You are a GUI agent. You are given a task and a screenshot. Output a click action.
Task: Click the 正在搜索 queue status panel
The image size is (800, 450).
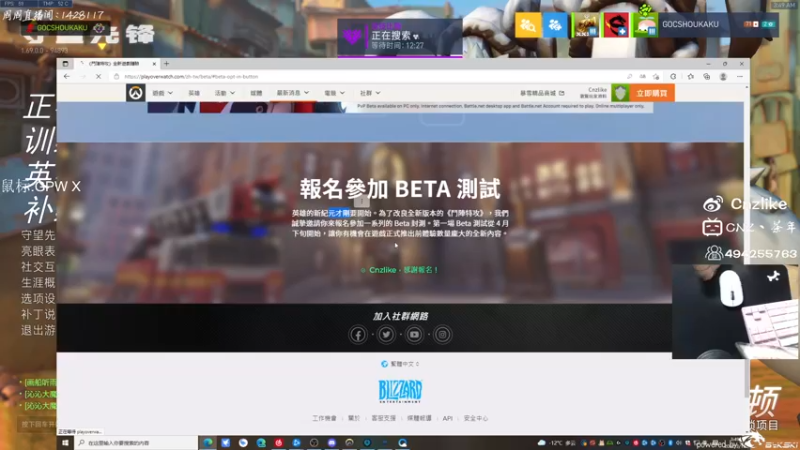400,38
